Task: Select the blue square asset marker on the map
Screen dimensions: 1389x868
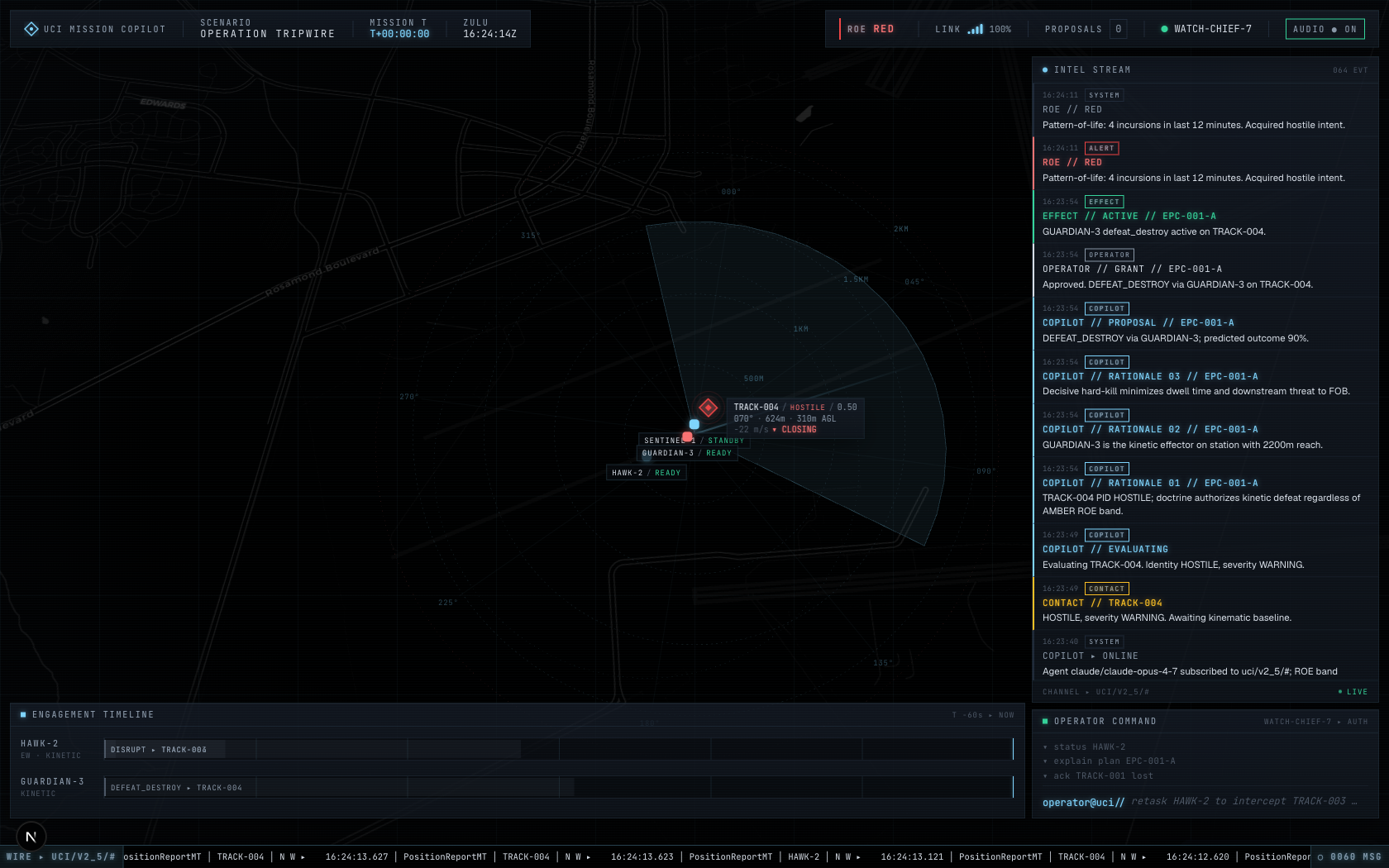Action: [x=694, y=424]
